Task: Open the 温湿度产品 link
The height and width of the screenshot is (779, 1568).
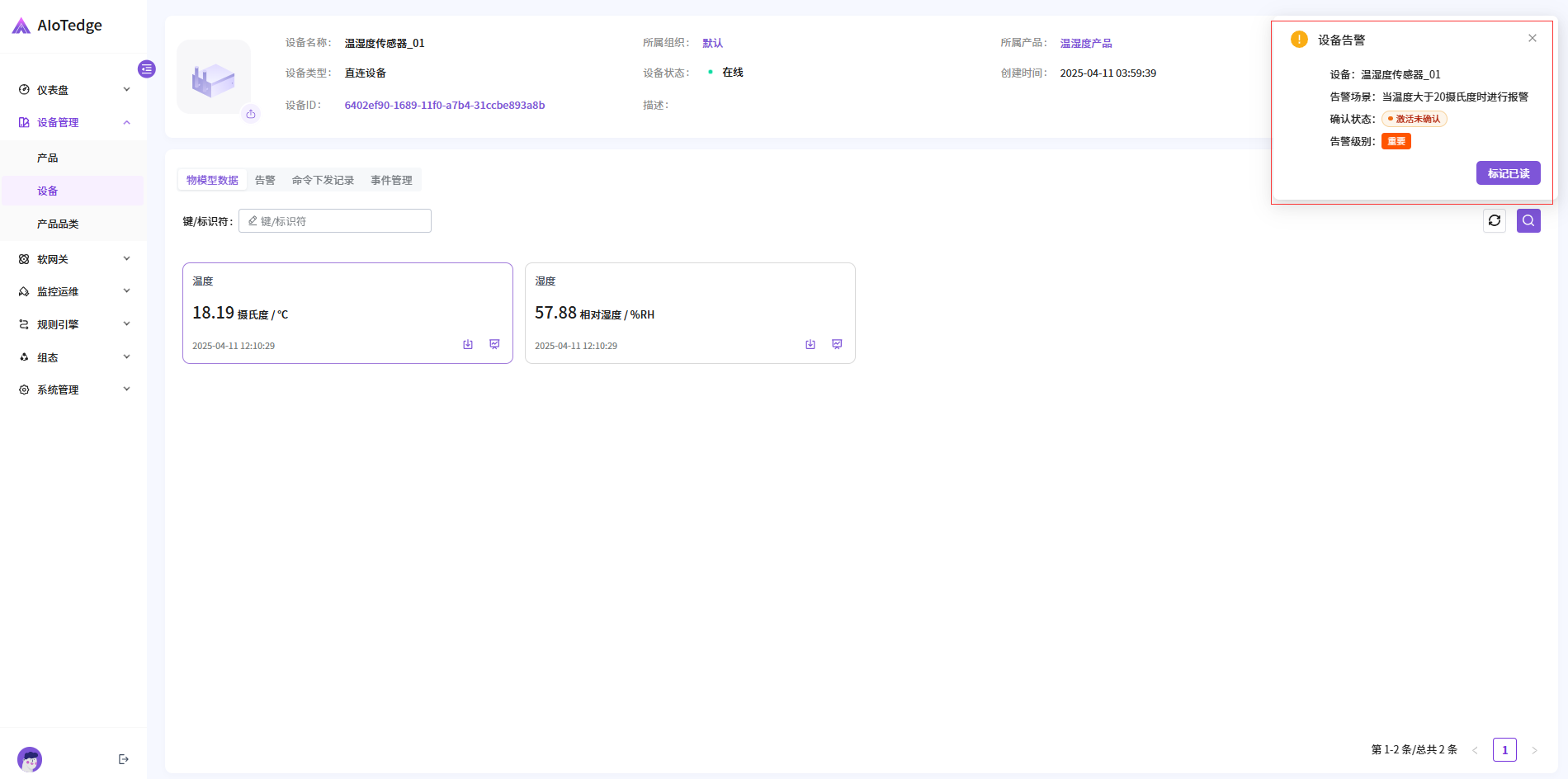Action: coord(1086,43)
